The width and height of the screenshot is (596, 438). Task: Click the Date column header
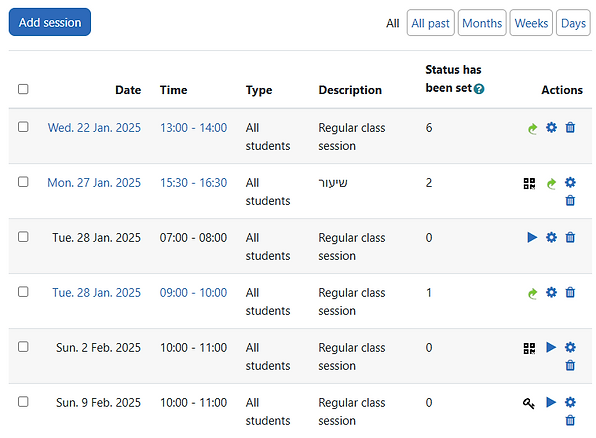pos(128,90)
